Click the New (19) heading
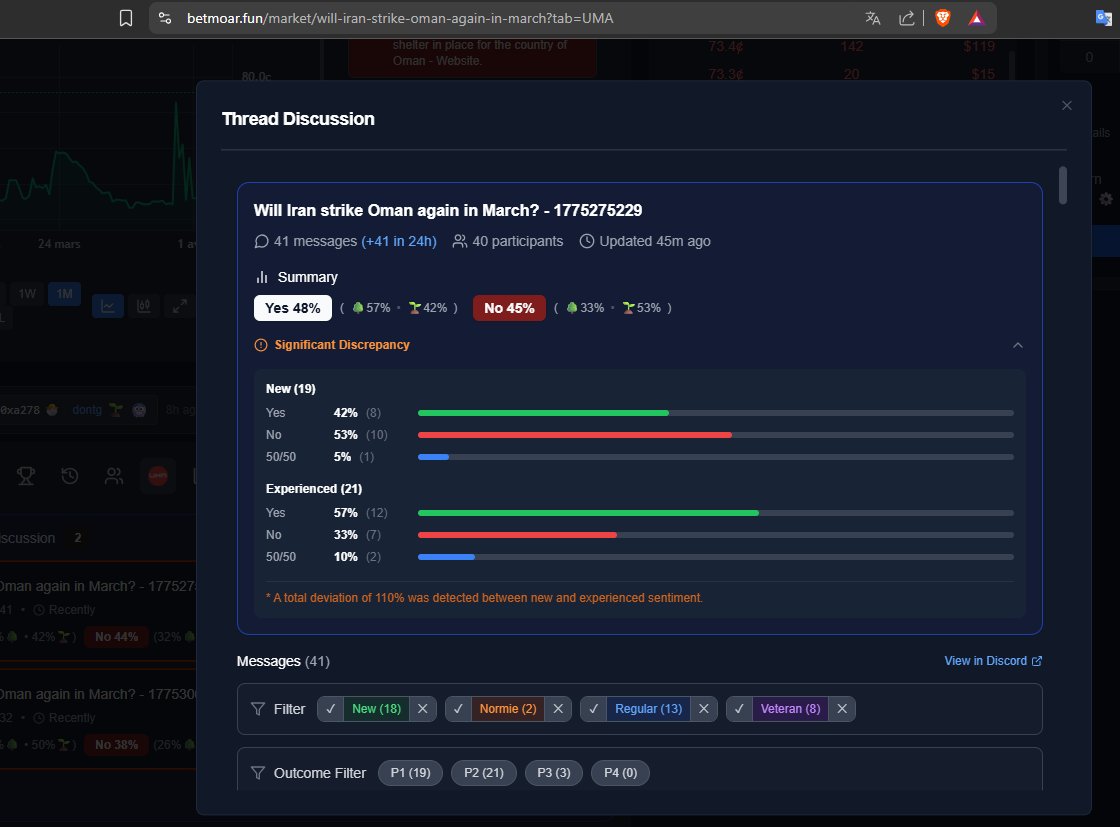The height and width of the screenshot is (827, 1120). coord(291,389)
